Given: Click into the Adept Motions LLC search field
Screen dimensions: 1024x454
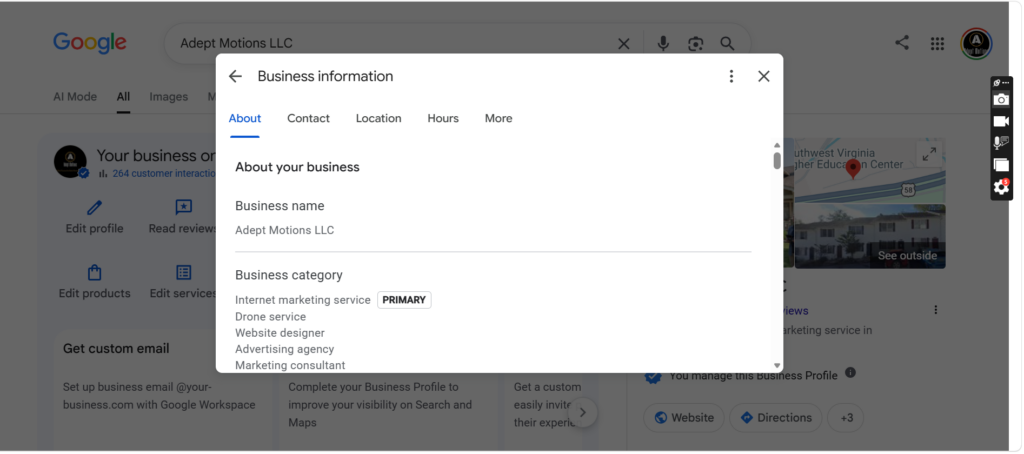Looking at the screenshot, I should (392, 44).
